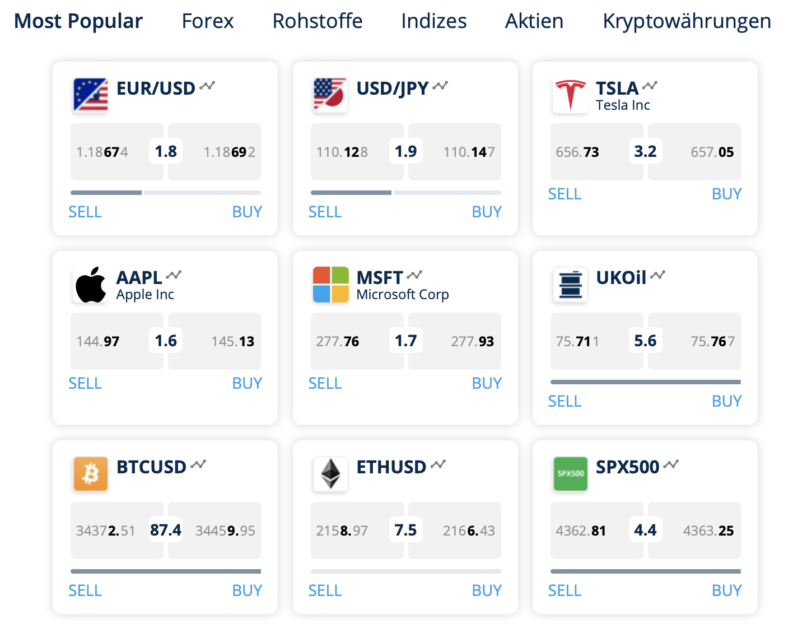
Task: Select the Rohstoffe tab
Action: point(317,21)
